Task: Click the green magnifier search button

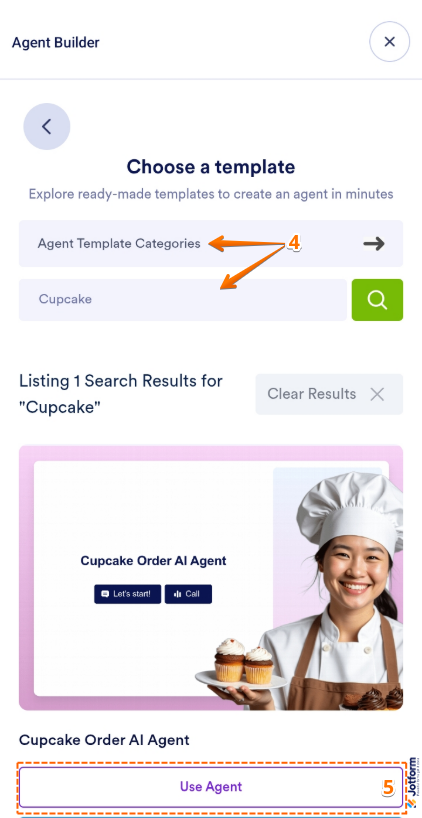Action: point(377,299)
